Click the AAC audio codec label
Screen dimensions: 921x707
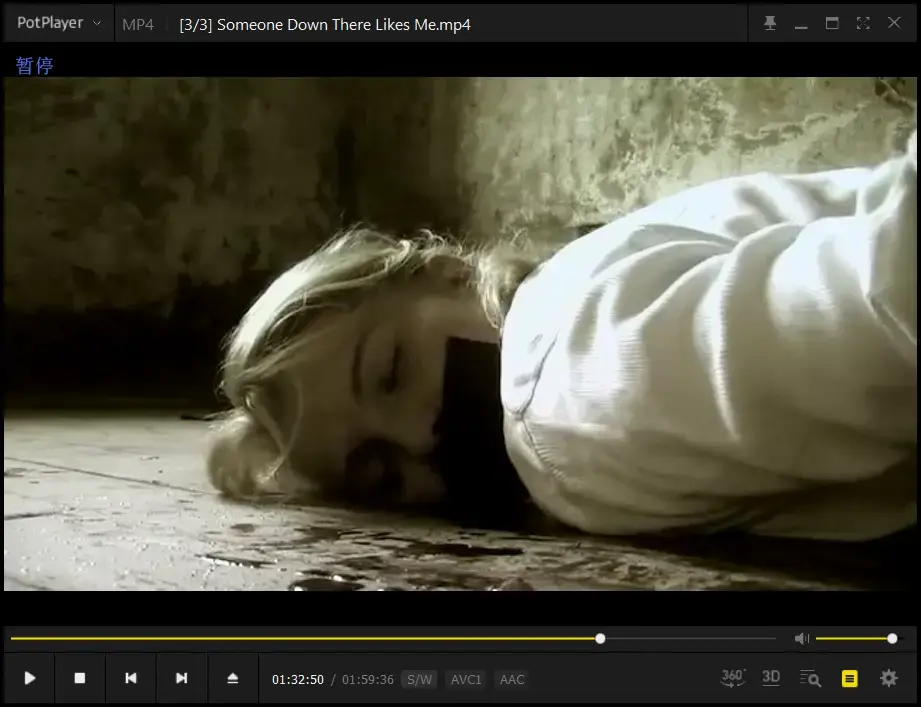pyautogui.click(x=512, y=679)
